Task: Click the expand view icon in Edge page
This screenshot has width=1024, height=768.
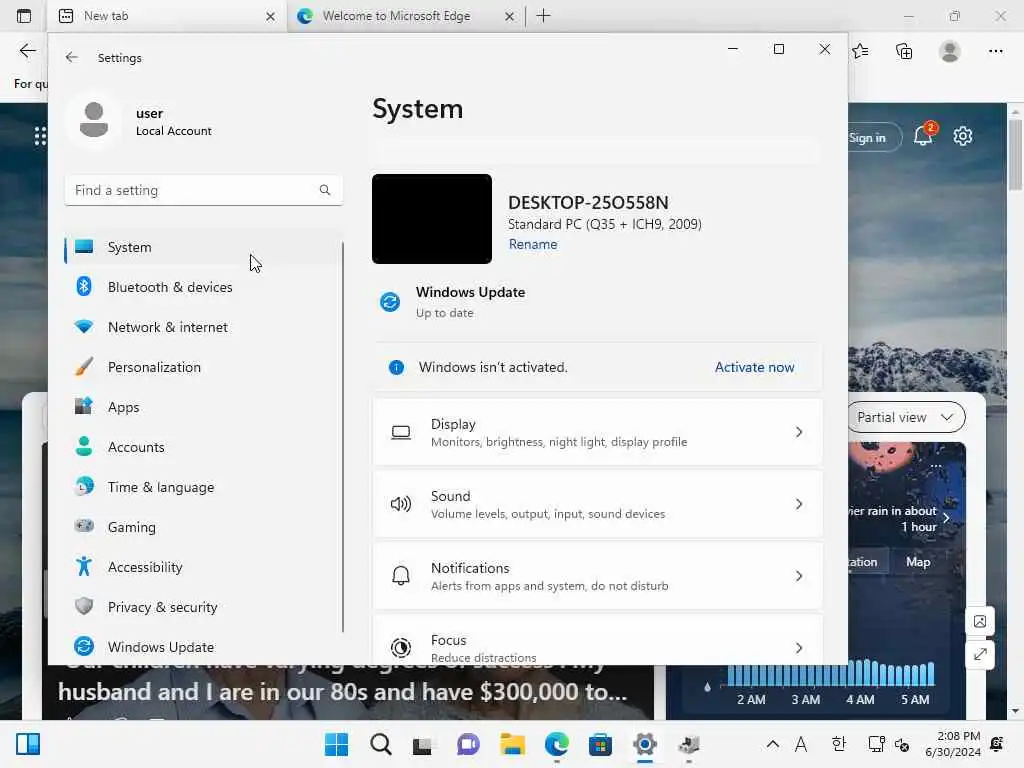Action: coord(980,654)
